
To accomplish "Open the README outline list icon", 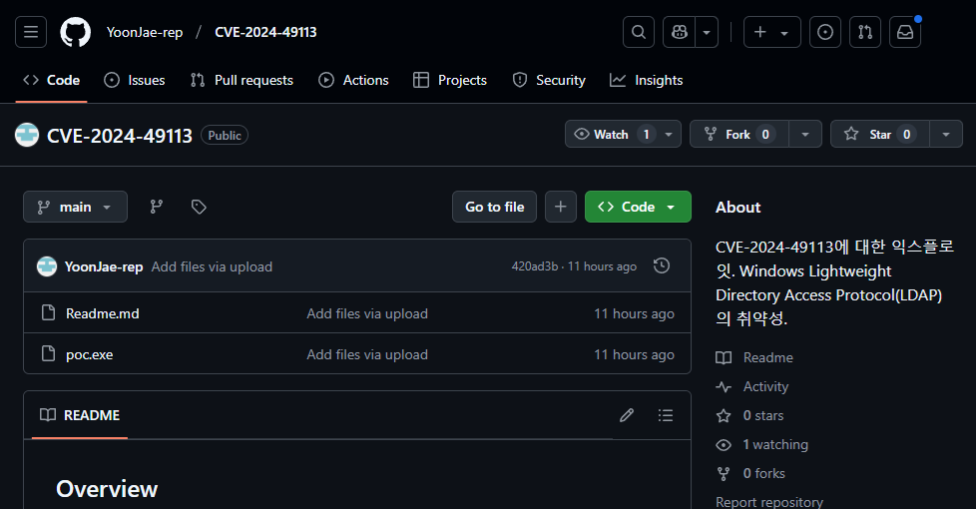I will point(665,415).
